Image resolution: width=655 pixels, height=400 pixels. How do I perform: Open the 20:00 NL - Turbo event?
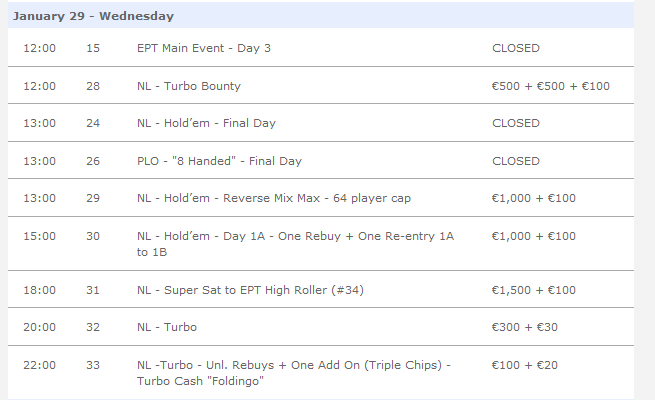[x=167, y=327]
